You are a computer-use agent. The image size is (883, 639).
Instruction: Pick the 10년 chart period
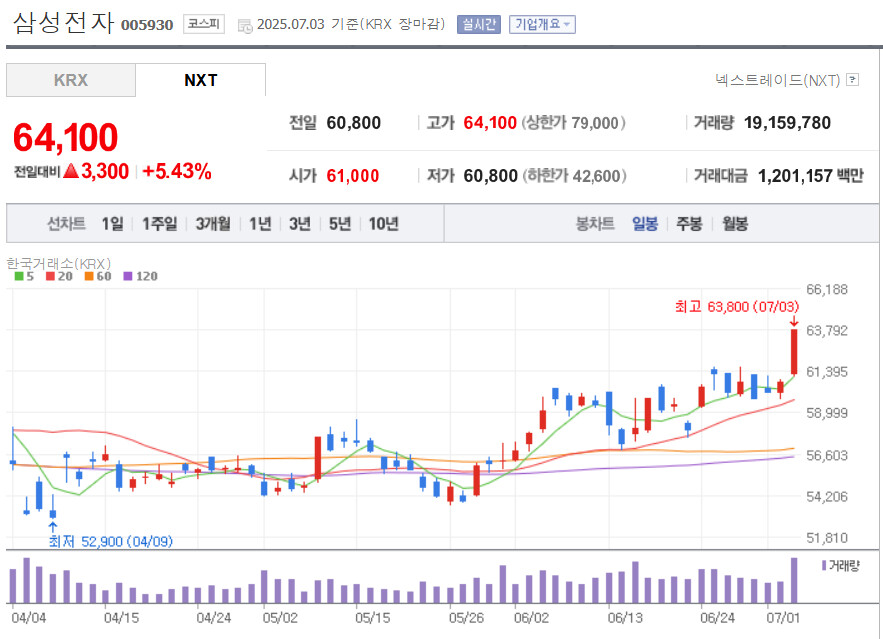[x=383, y=224]
